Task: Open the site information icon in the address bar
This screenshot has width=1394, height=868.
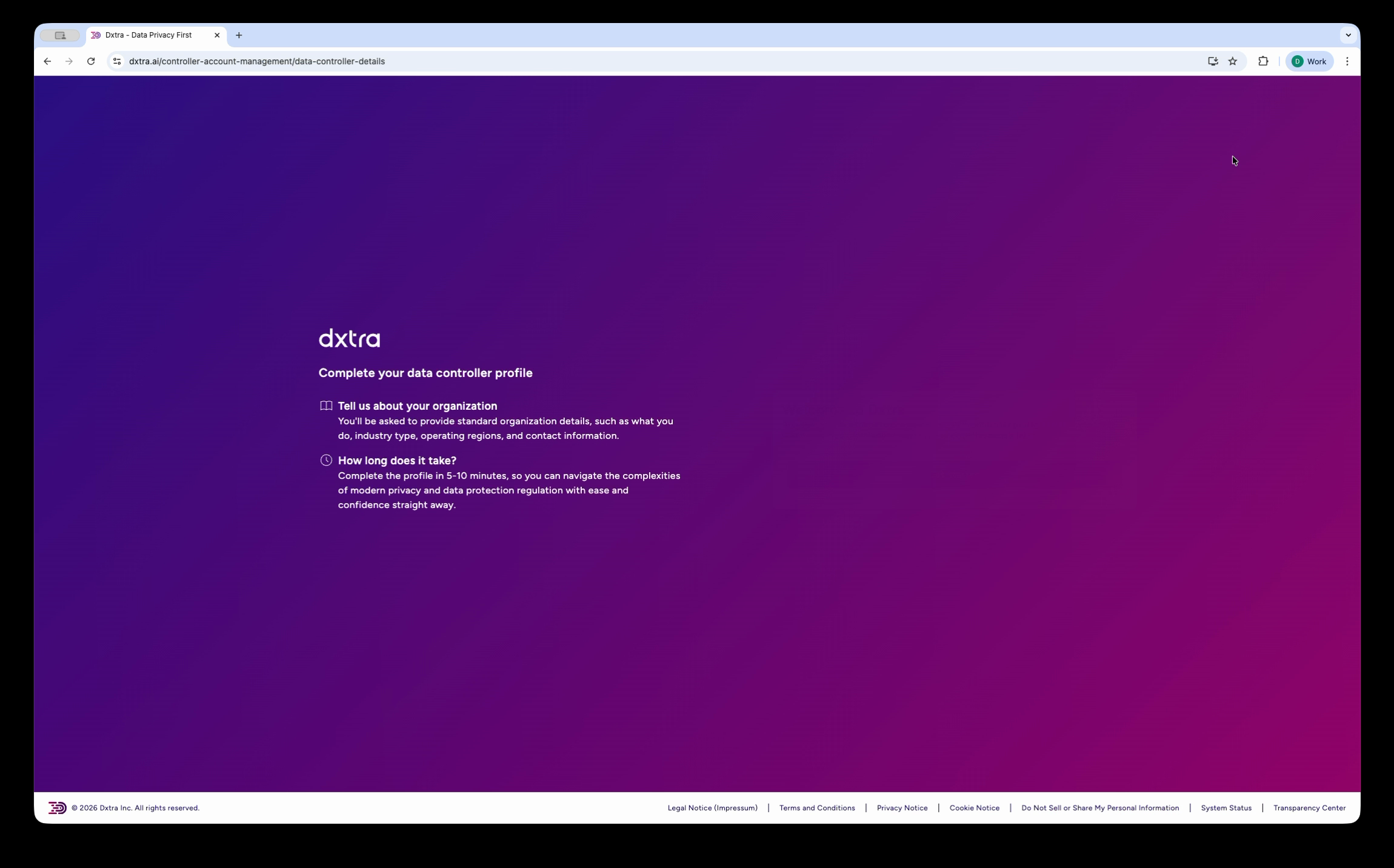Action: click(116, 61)
